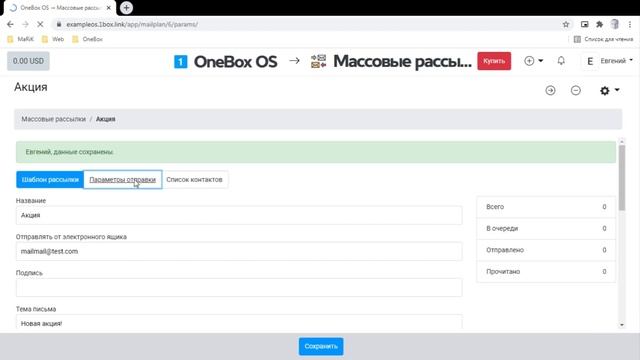This screenshot has height=360, width=640.
Task: Click the Акция breadcrumb text
Action: click(105, 119)
